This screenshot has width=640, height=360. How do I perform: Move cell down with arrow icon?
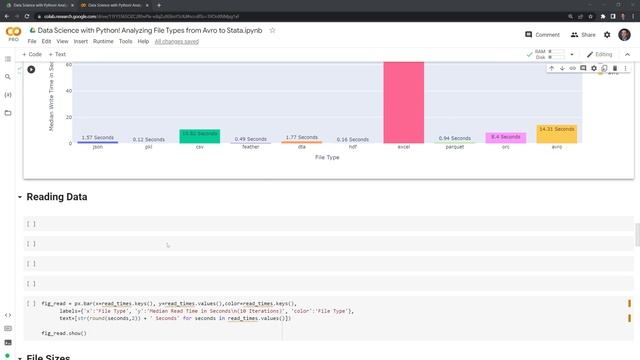pos(562,68)
